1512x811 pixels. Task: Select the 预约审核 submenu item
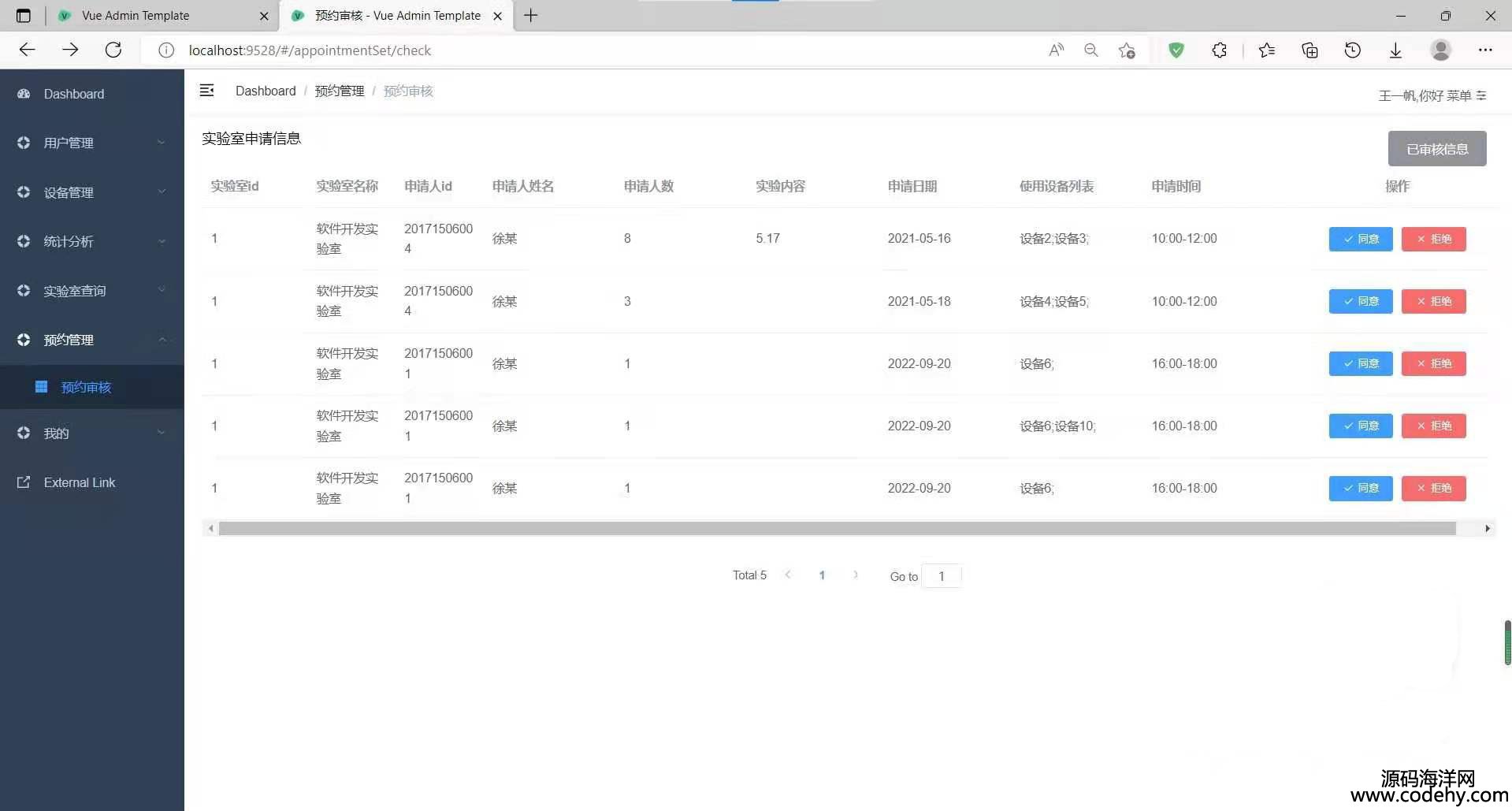(x=86, y=387)
